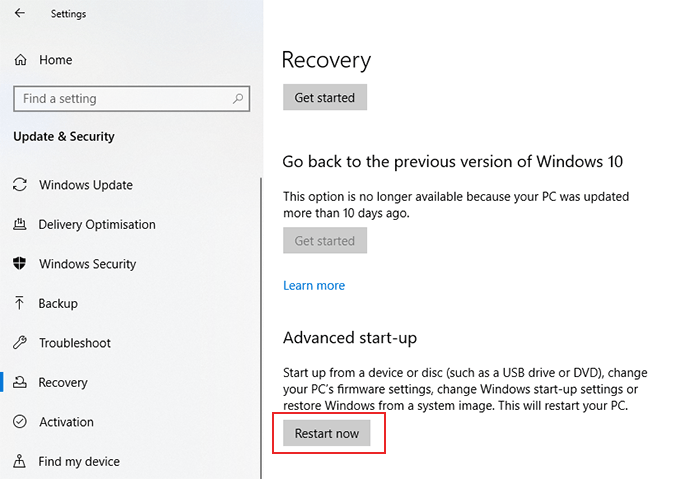
Task: Select Recovery in the sidebar
Action: point(63,383)
